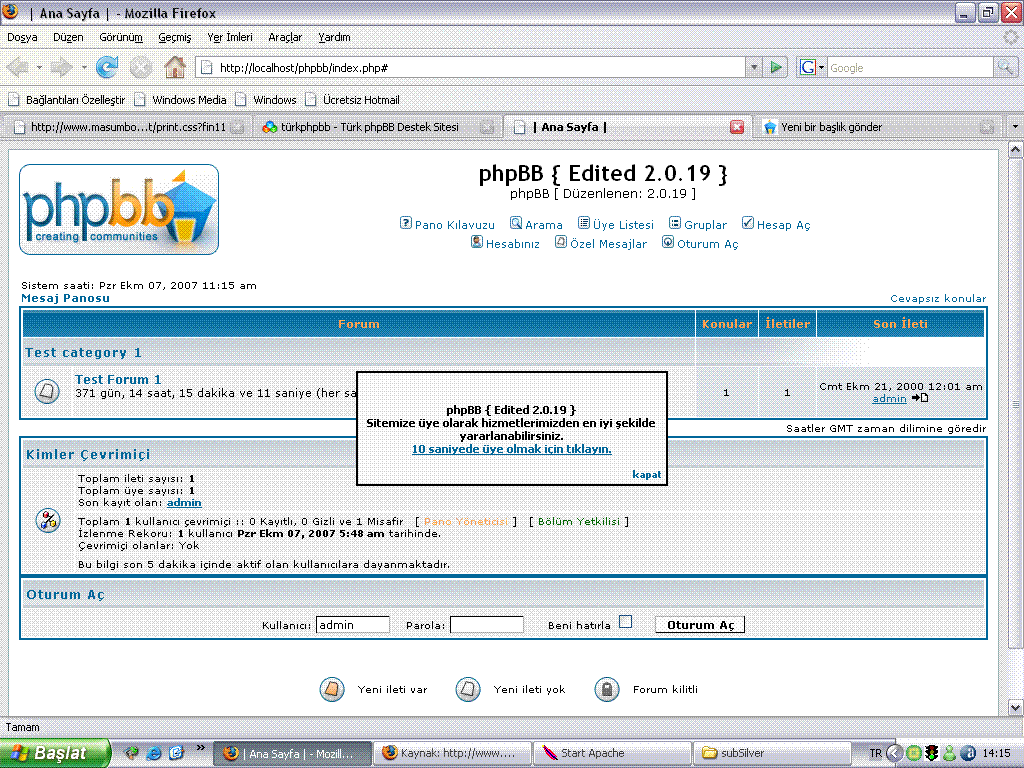Open the subSilver folder taskbar button

772,753
